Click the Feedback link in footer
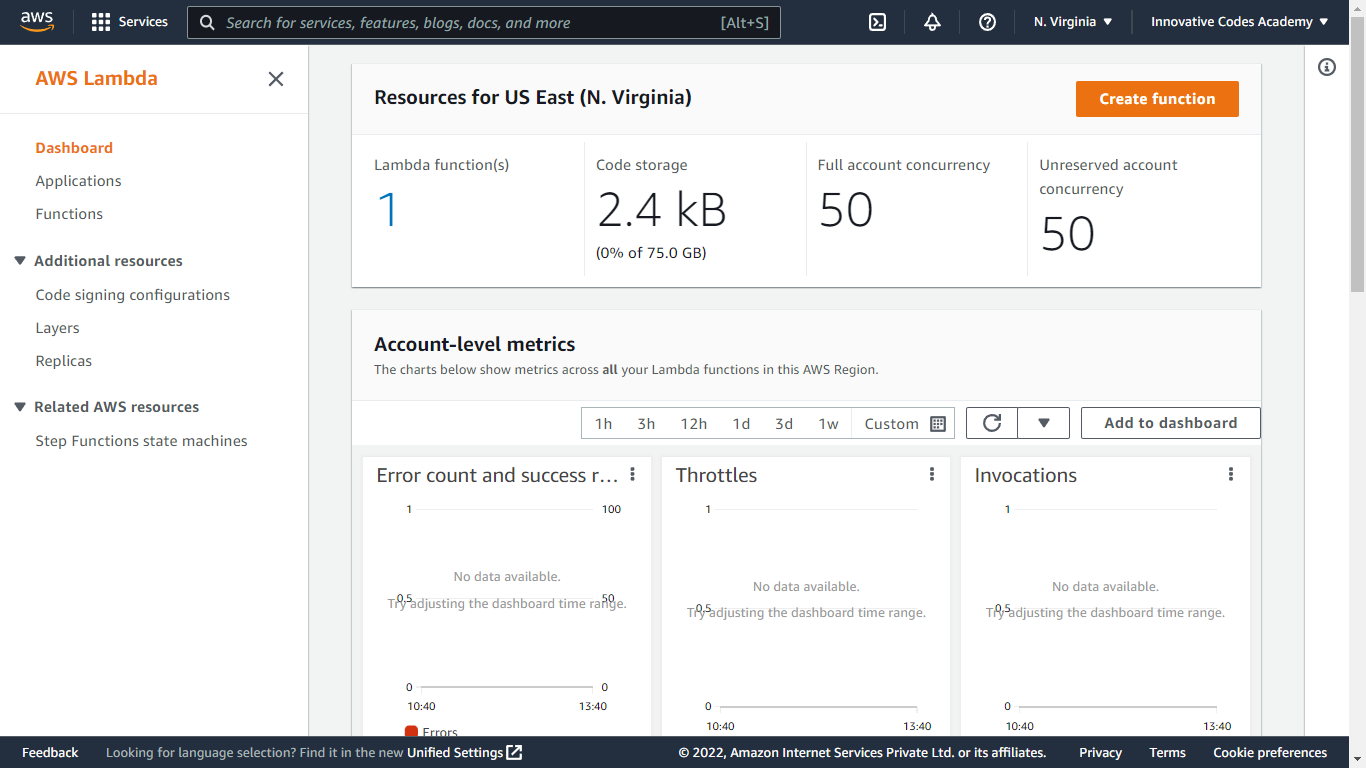Screen dimensions: 1366x768 tap(50, 753)
